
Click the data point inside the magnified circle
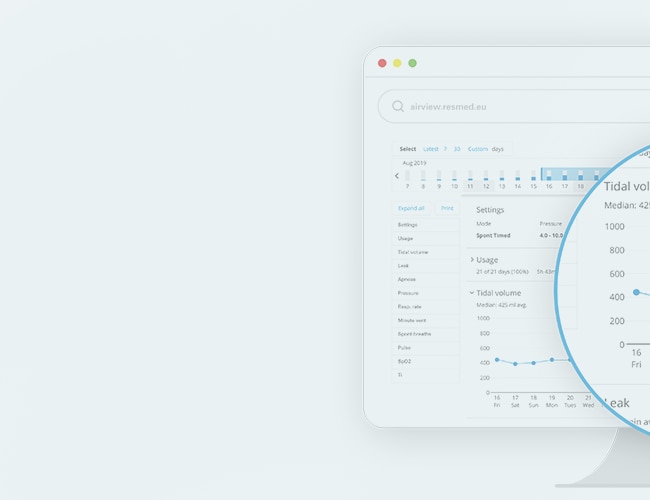pyautogui.click(x=636, y=292)
